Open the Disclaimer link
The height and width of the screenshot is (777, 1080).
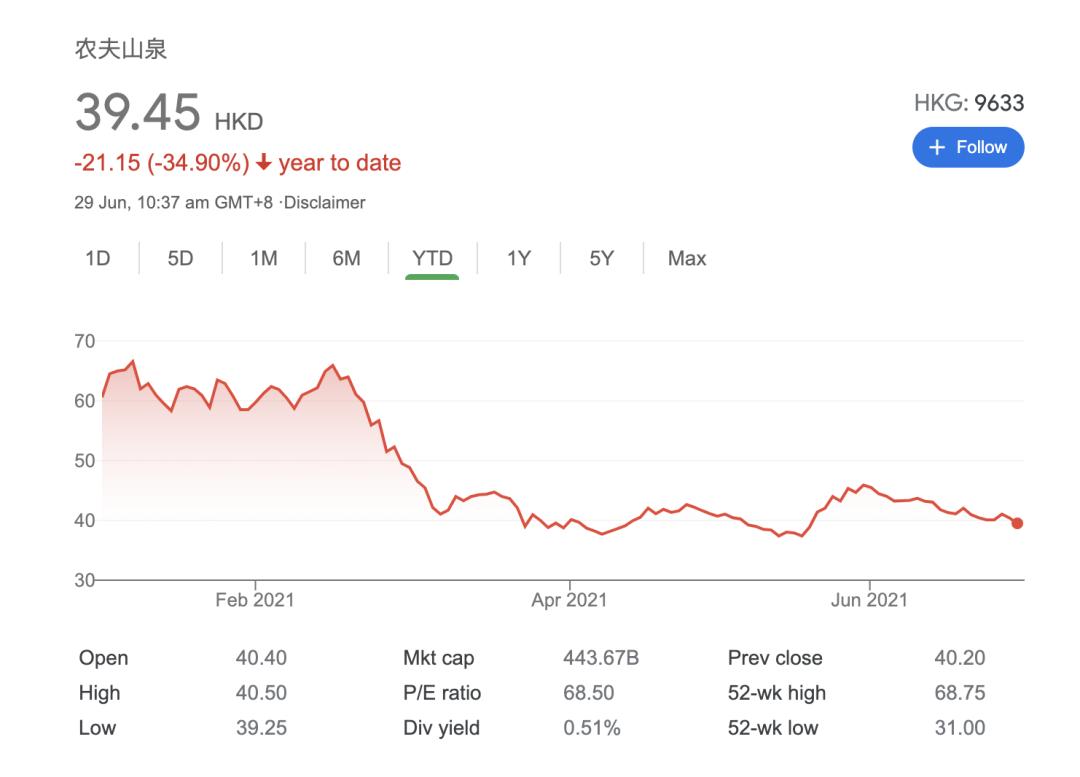point(327,202)
